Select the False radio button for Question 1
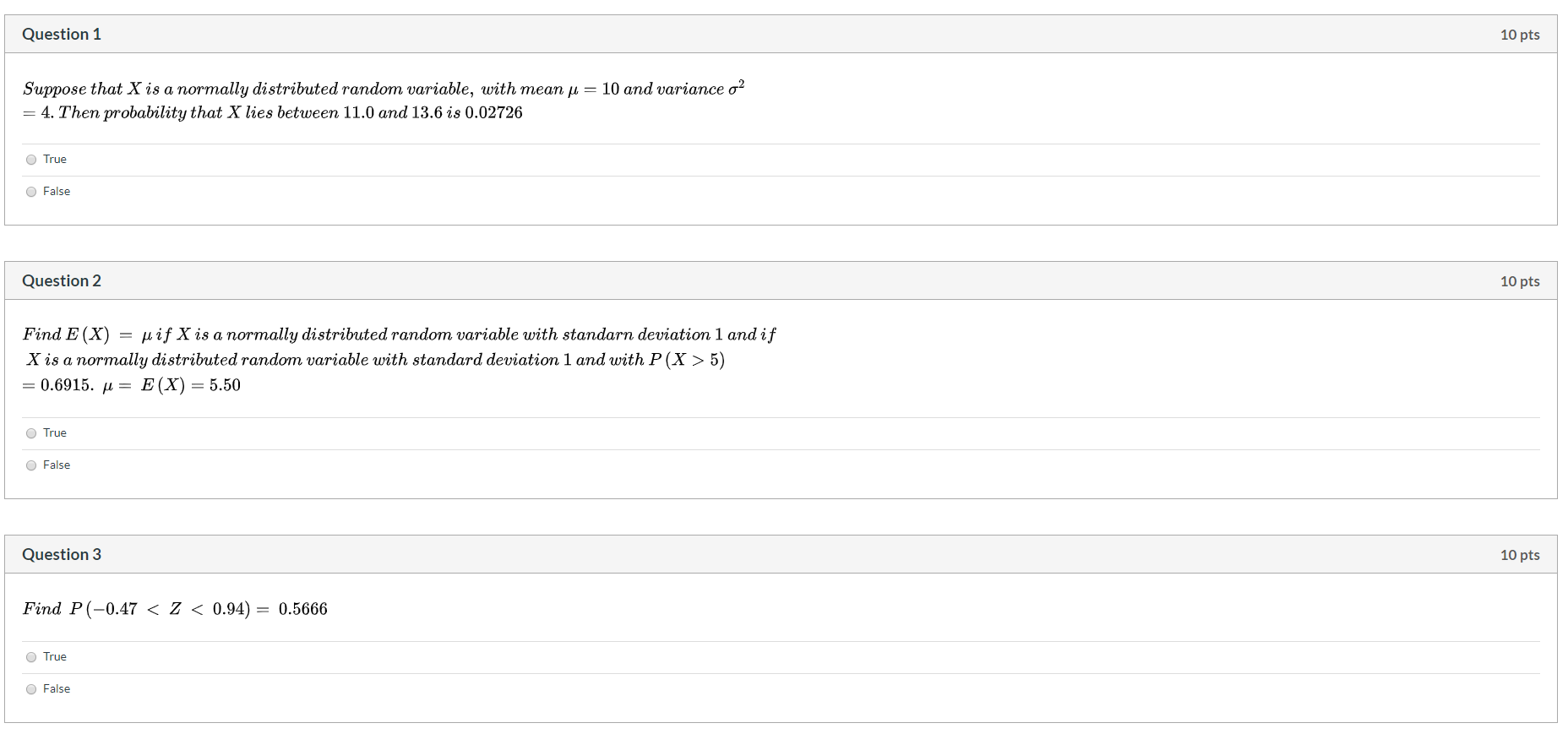The image size is (1568, 734). [x=31, y=192]
